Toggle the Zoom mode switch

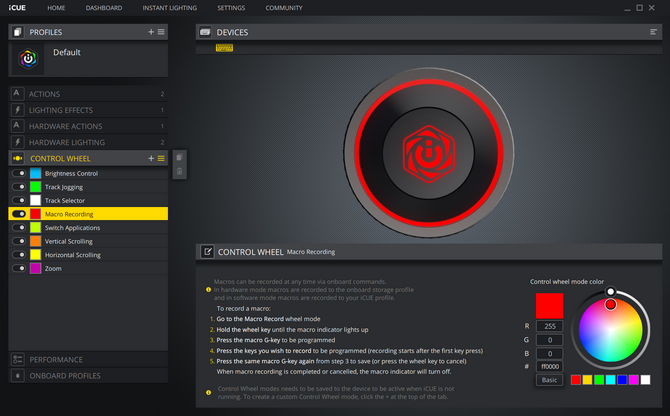pos(19,268)
